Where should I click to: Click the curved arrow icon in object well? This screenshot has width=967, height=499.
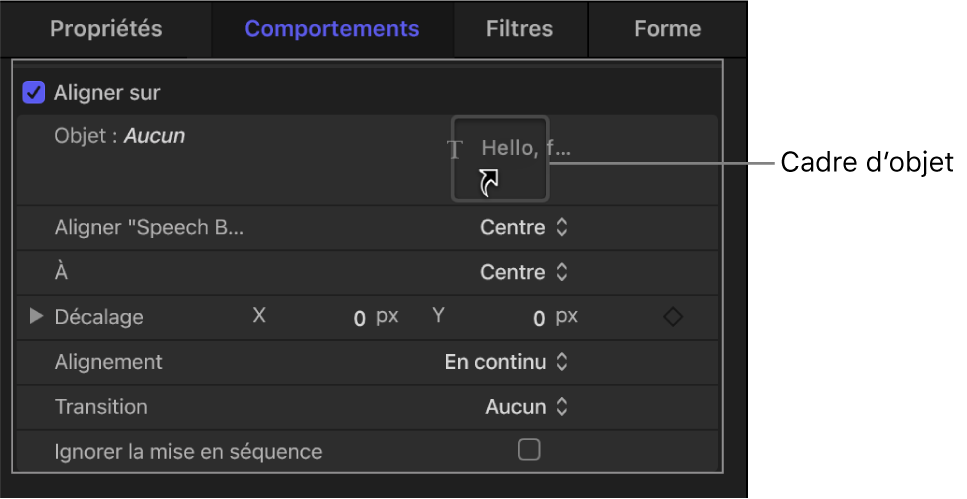click(490, 181)
